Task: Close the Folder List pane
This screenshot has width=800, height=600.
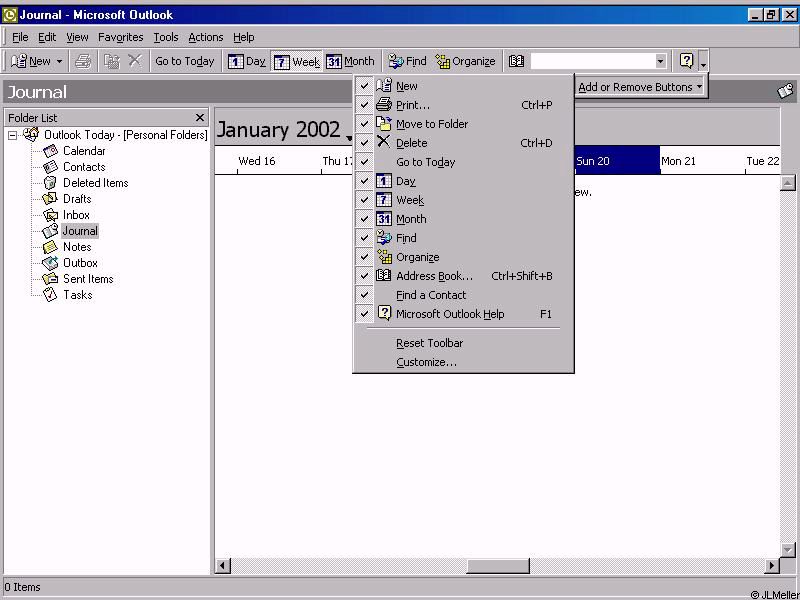Action: pyautogui.click(x=199, y=118)
